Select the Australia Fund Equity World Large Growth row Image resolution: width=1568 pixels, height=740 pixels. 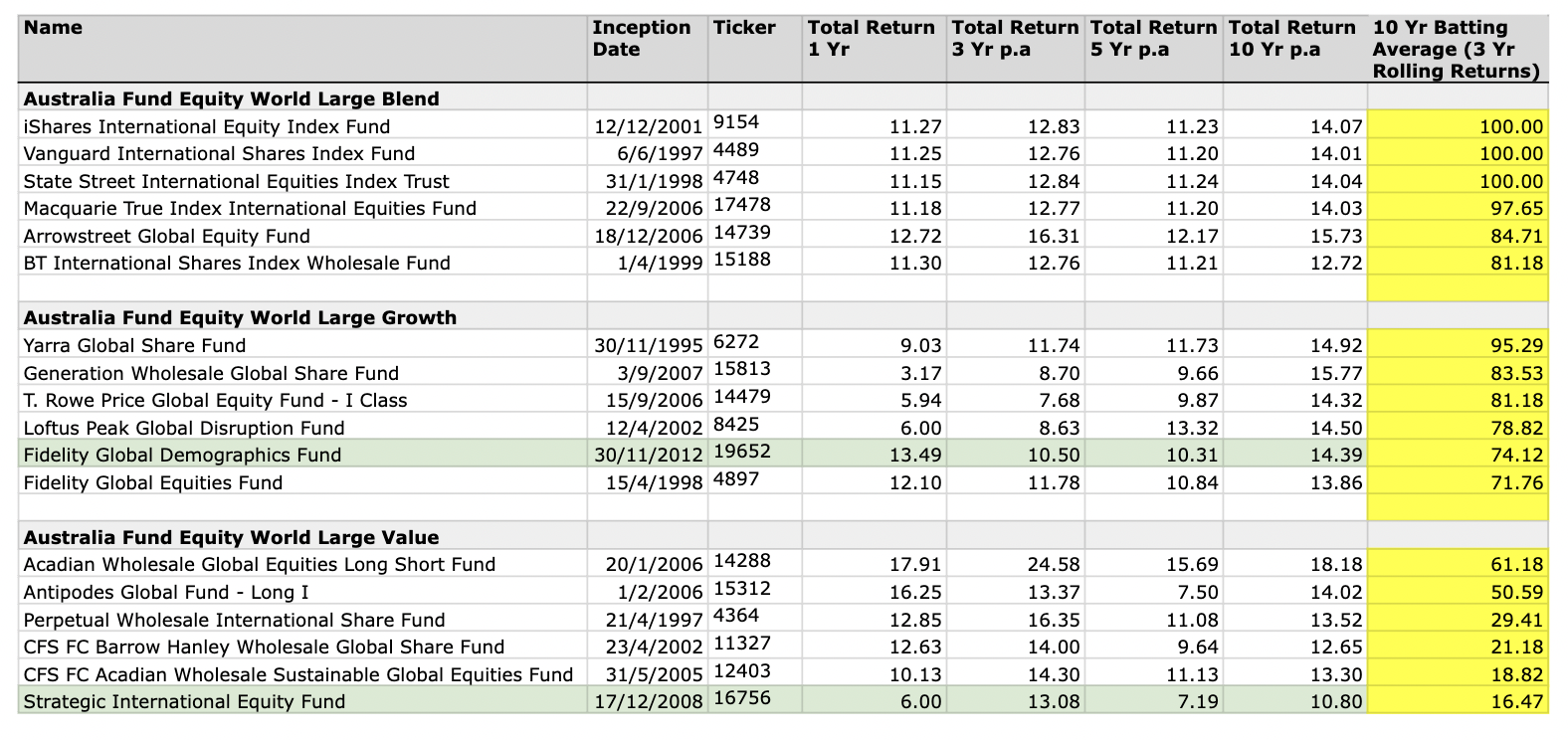(x=240, y=317)
